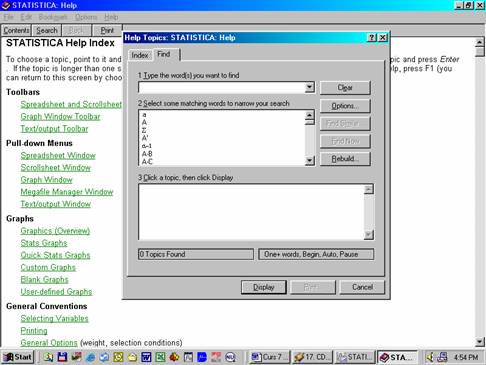Click the up arrow of matching words list
486x365 pixels.
pos(310,115)
